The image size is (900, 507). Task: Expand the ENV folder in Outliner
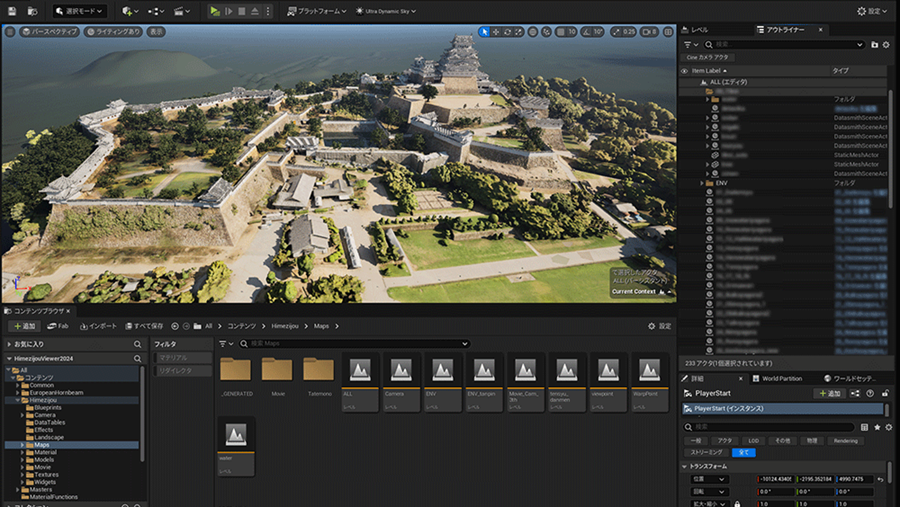(x=702, y=184)
